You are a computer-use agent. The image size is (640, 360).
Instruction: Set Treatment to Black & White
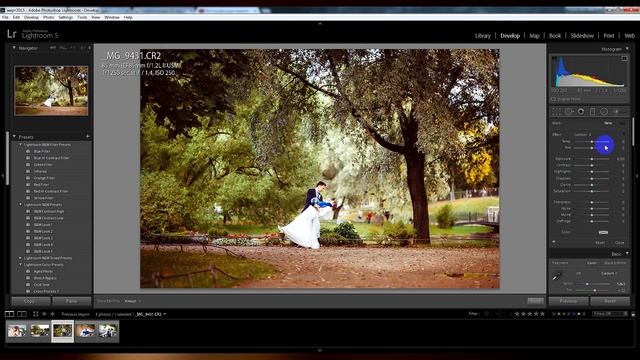615,263
